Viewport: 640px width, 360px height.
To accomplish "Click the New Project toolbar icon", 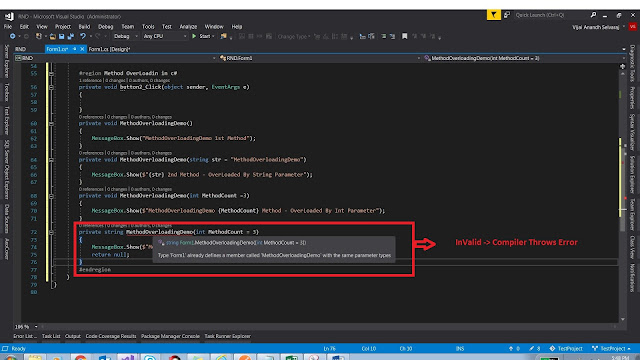I will (x=38, y=36).
